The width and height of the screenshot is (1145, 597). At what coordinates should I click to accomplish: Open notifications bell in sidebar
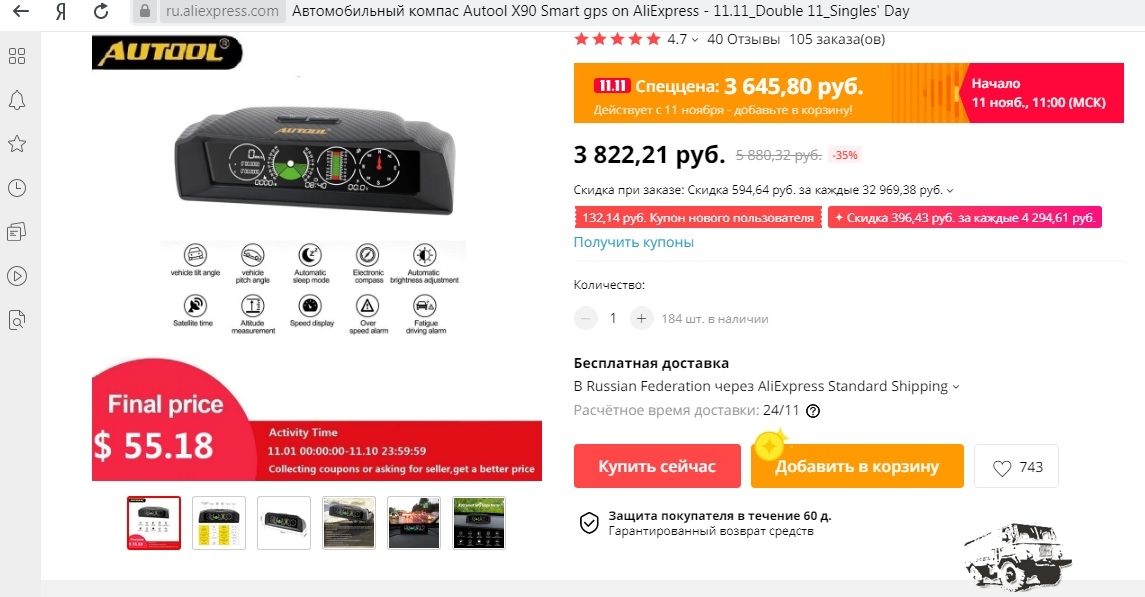point(17,101)
